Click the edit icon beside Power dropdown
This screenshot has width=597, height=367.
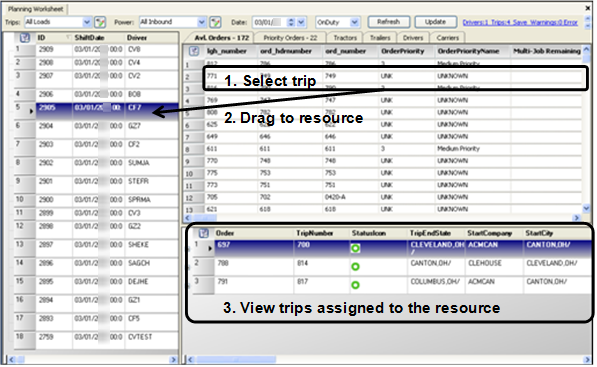click(x=215, y=22)
